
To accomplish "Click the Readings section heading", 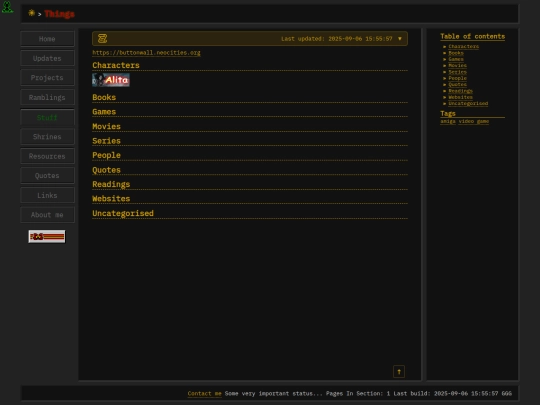I will 111,184.
